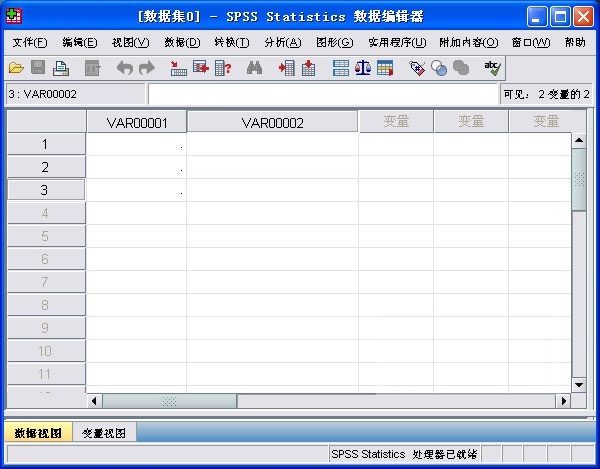Viewport: 600px width, 469px height.
Task: Click the Find binoculars icon
Action: tap(254, 68)
